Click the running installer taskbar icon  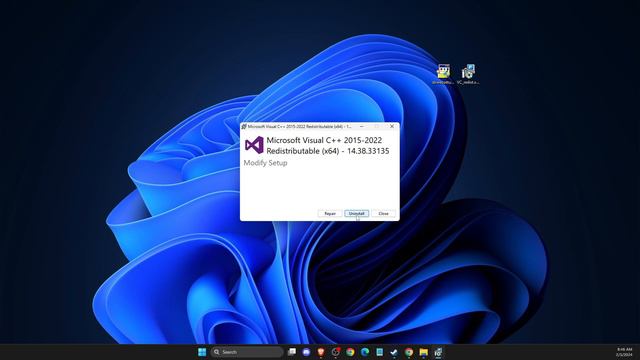point(438,352)
